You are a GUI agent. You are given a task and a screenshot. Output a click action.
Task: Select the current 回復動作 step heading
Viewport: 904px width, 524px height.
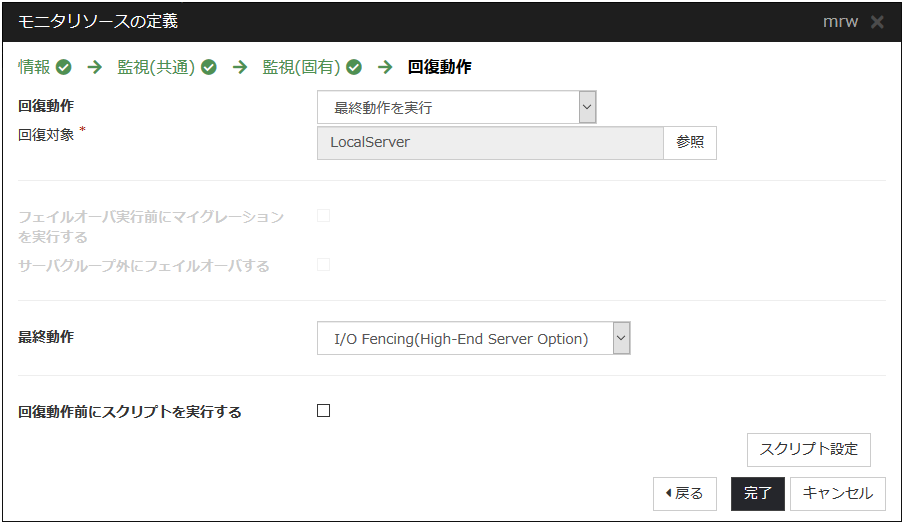coord(439,68)
